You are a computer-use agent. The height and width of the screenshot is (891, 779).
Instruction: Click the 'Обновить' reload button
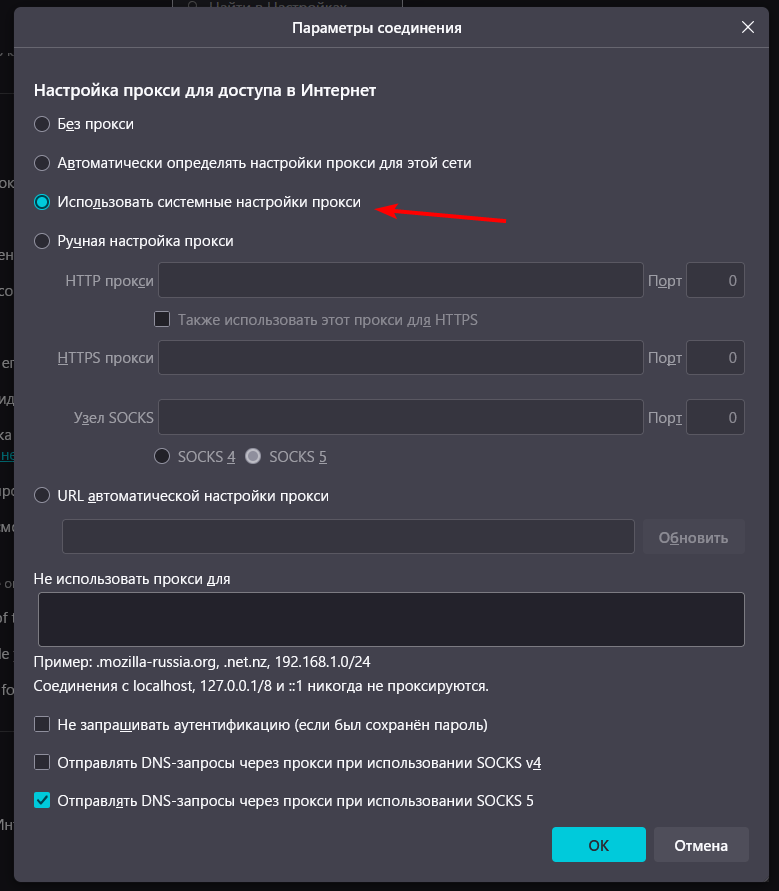(x=693, y=536)
